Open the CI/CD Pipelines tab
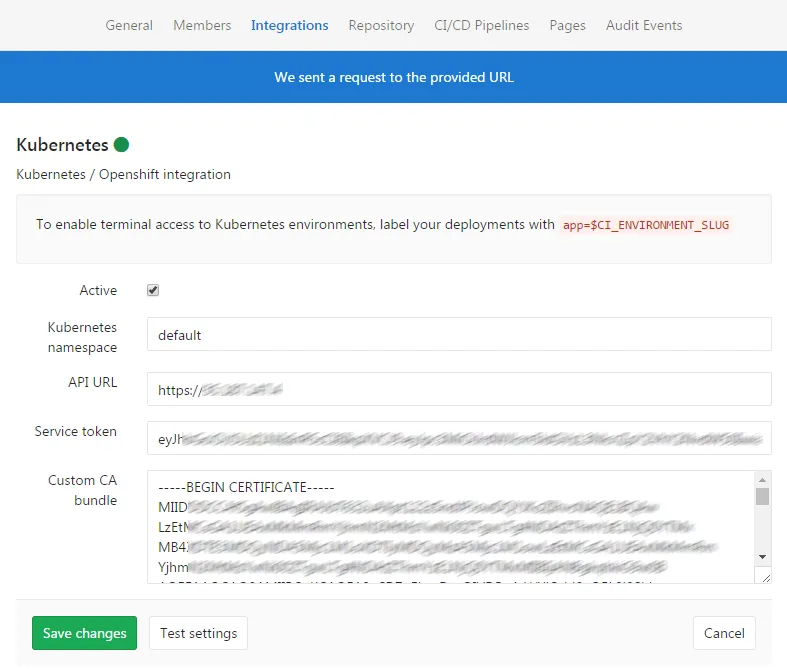The width and height of the screenshot is (787, 669). pos(481,25)
